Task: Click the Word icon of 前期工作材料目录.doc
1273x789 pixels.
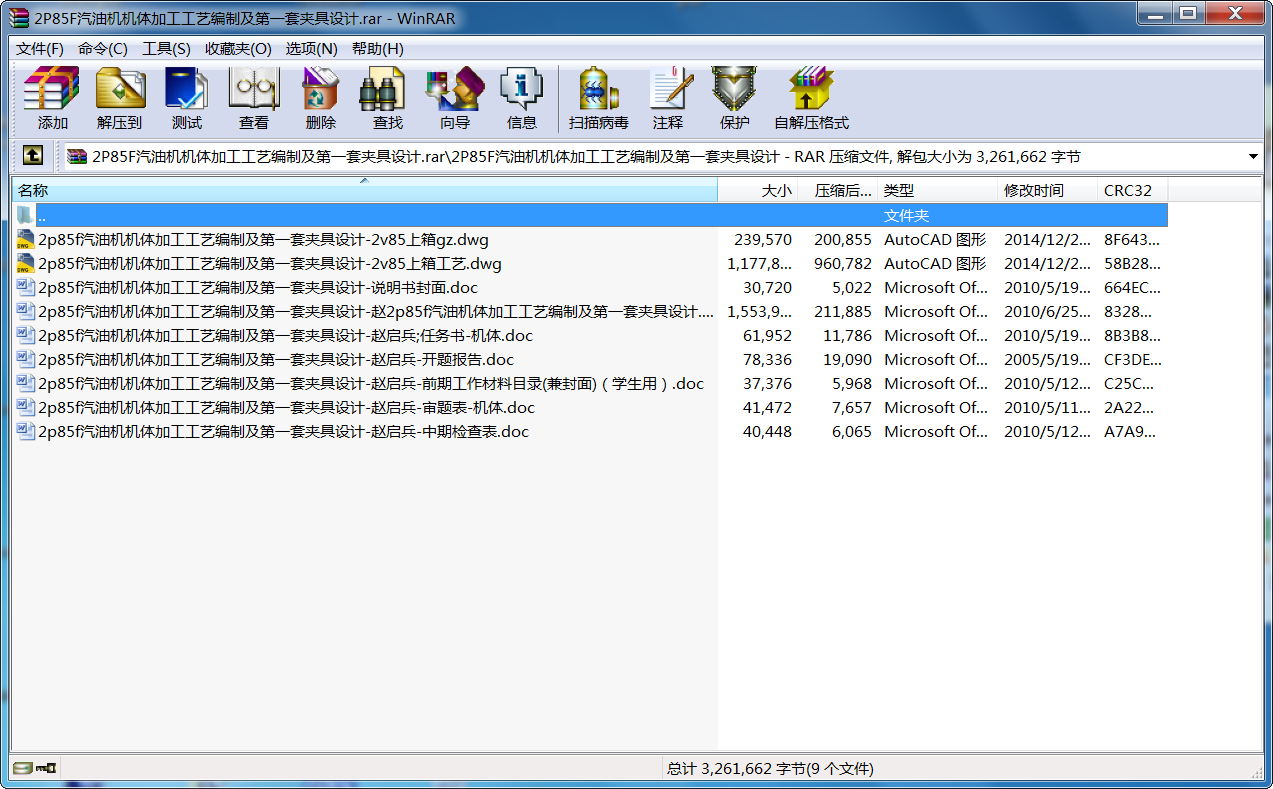Action: click(25, 383)
